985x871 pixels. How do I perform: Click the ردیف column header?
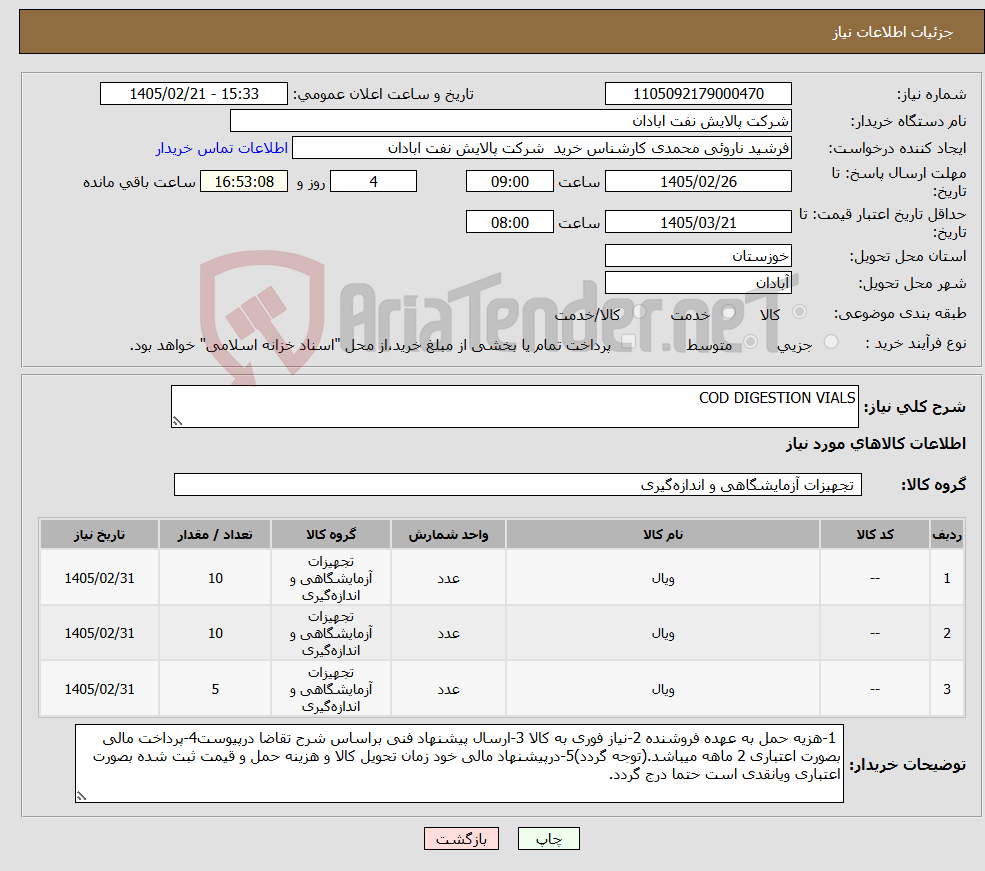(947, 534)
